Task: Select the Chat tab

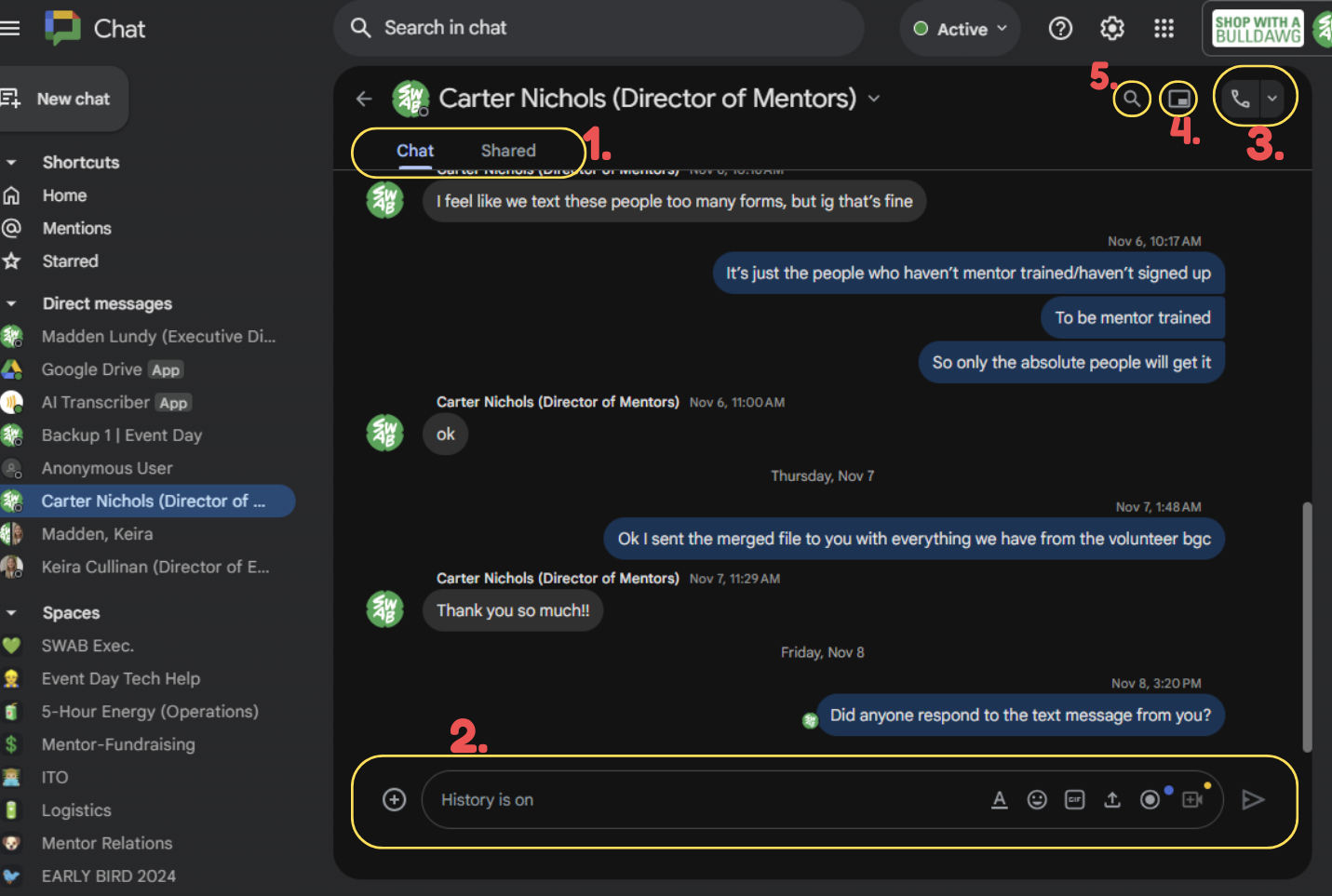Action: click(x=415, y=150)
